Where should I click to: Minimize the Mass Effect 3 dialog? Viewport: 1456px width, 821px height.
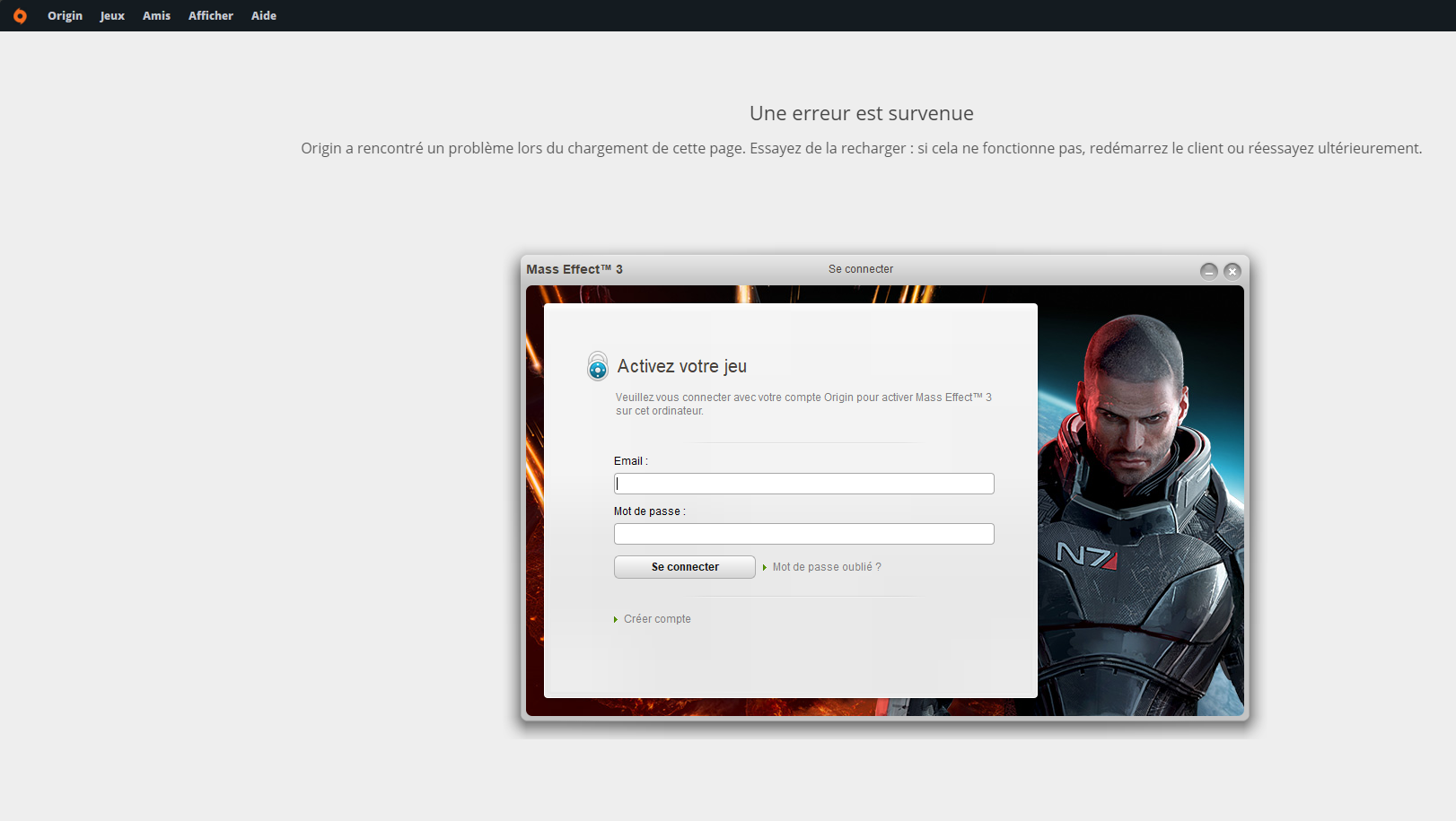1209,271
